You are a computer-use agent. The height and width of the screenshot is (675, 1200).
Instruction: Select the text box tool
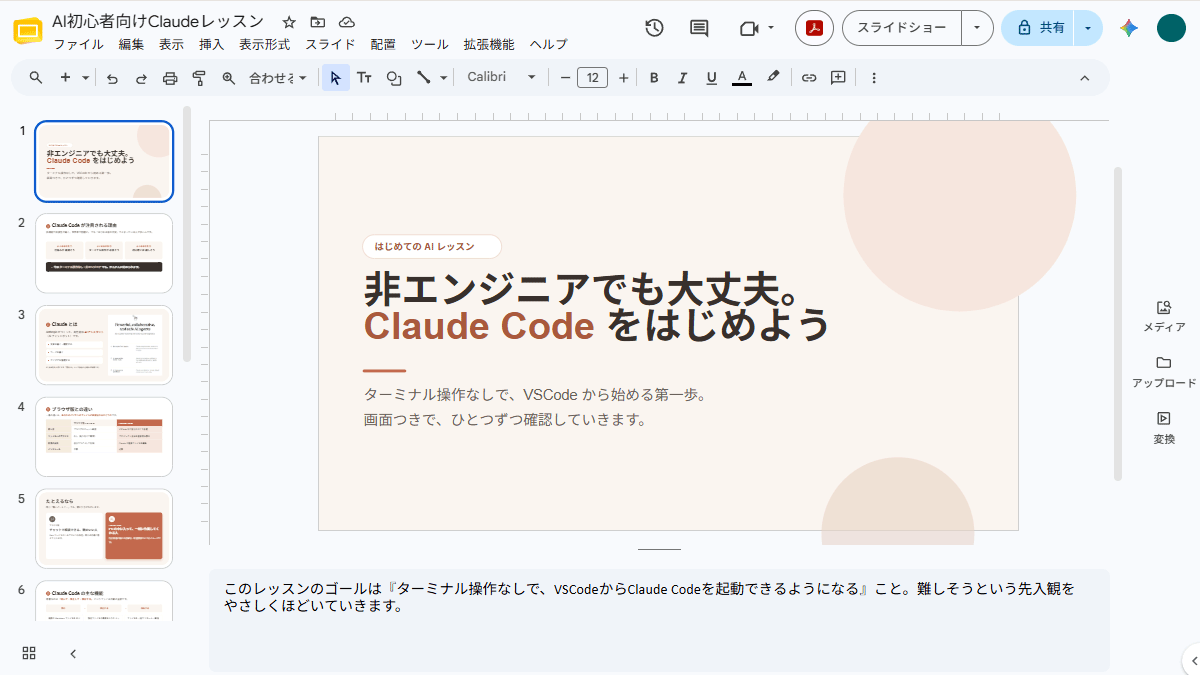tap(365, 77)
